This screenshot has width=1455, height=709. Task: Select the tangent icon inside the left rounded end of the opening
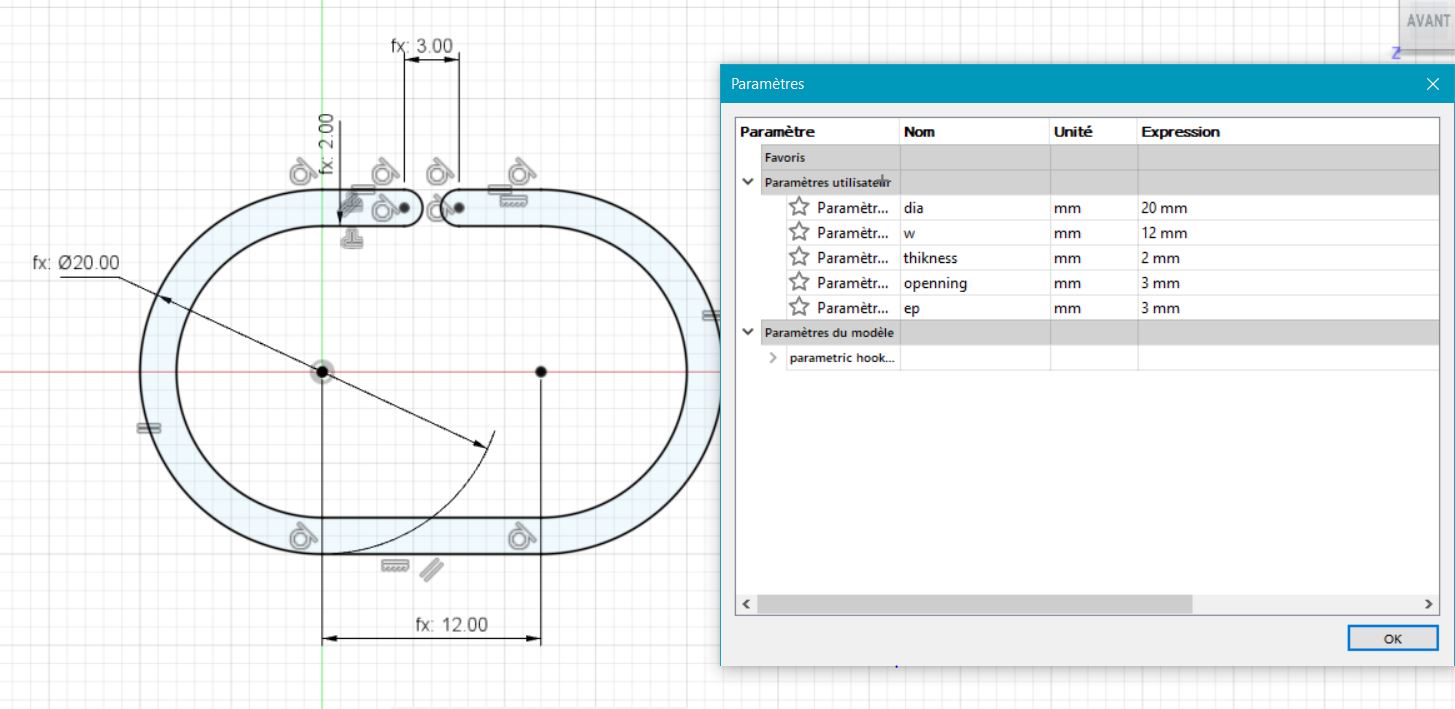pyautogui.click(x=384, y=210)
